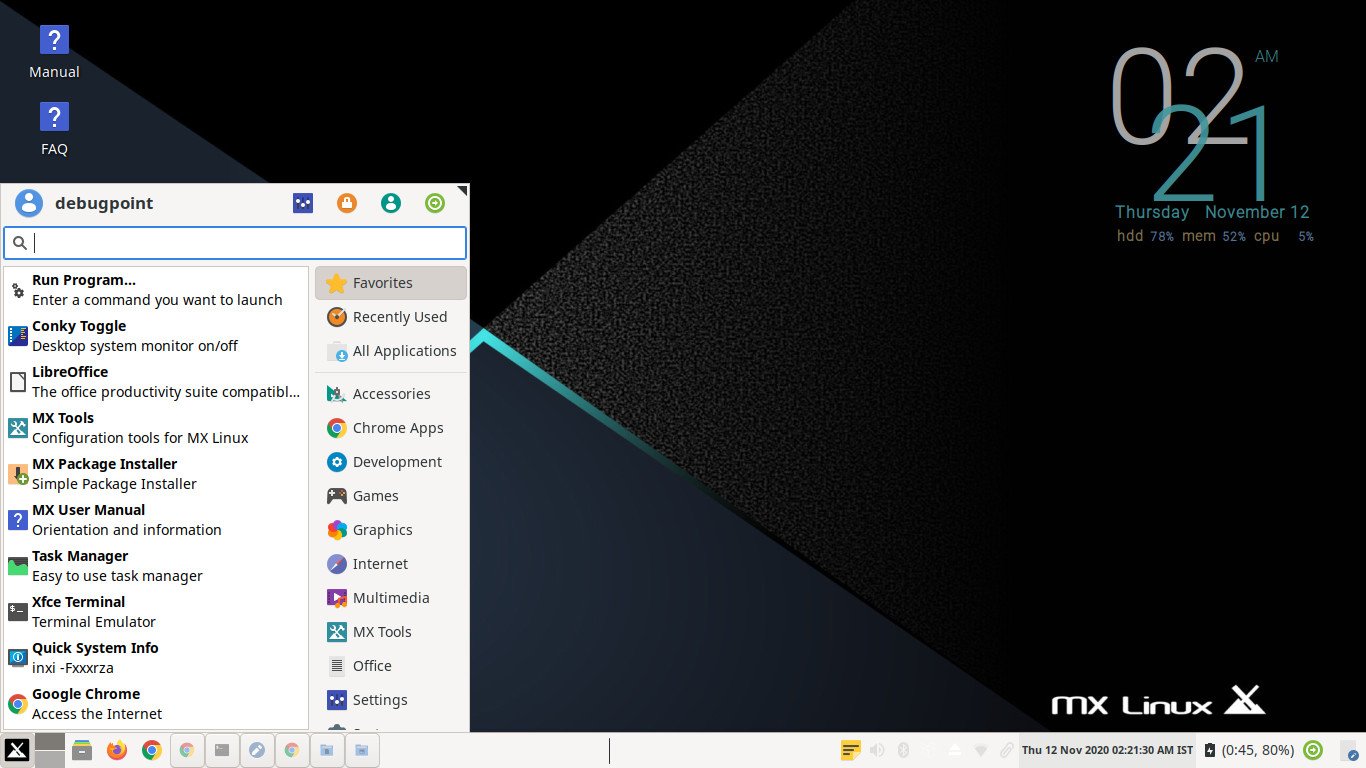Open the file manager launcher on the panel
The image size is (1366, 768).
click(82, 750)
